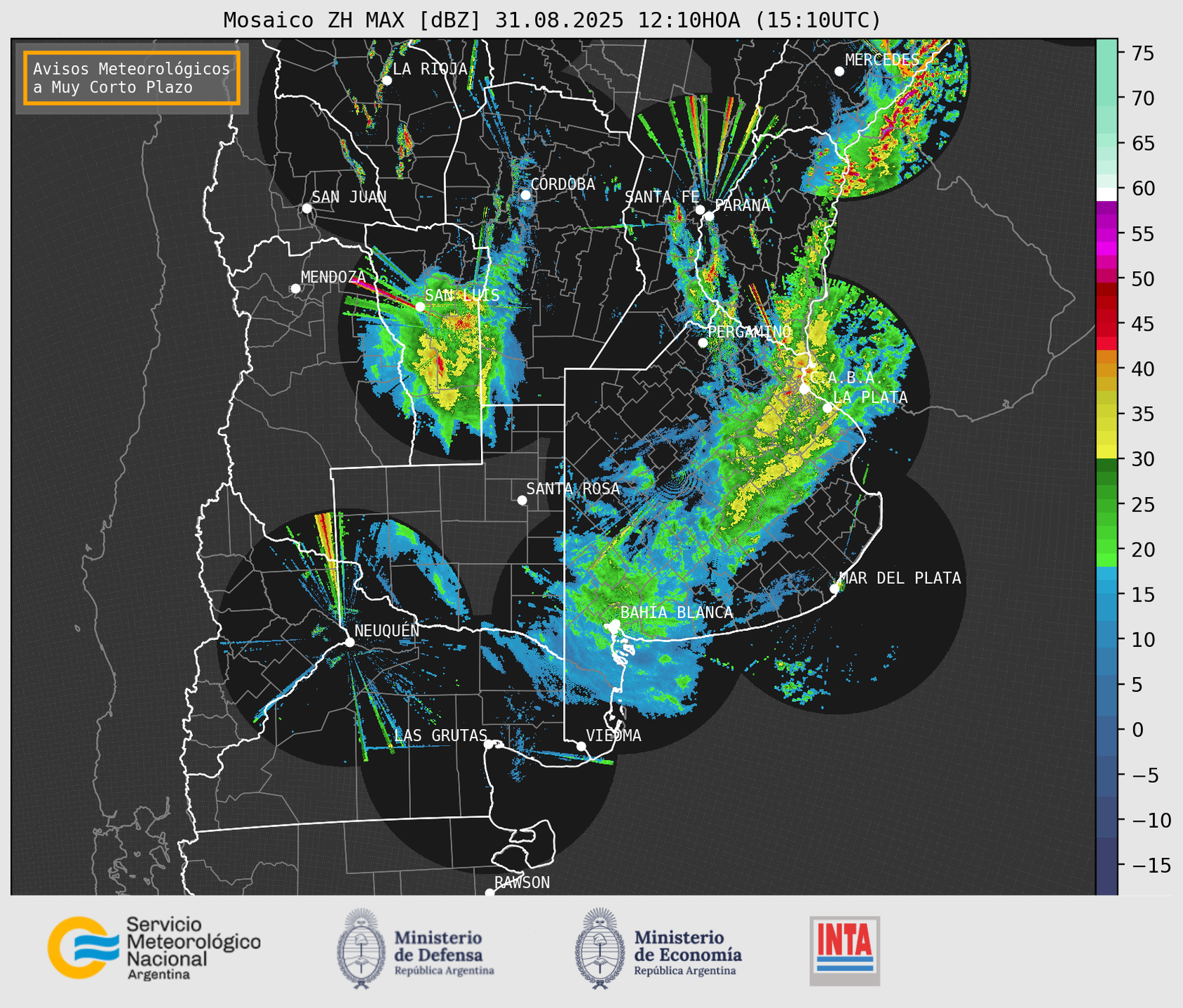Click the yellow 30 dBZ band on the color scale
This screenshot has height=1008, width=1183.
[1107, 451]
